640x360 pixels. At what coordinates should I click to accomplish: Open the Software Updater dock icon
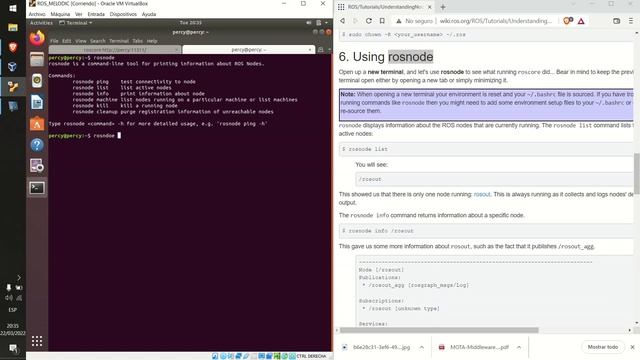click(x=37, y=166)
